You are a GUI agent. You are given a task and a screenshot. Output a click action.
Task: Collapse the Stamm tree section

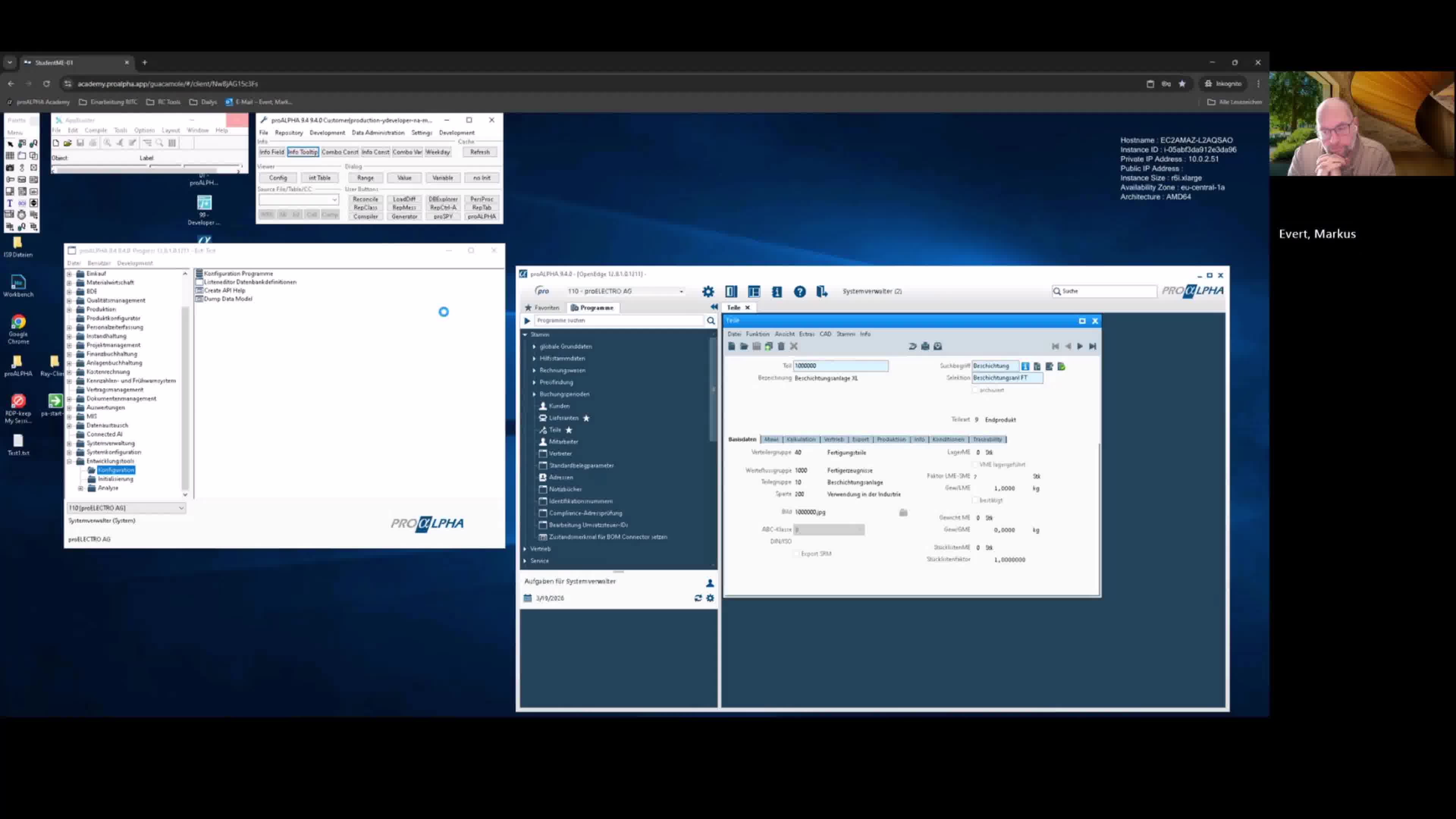tap(525, 334)
